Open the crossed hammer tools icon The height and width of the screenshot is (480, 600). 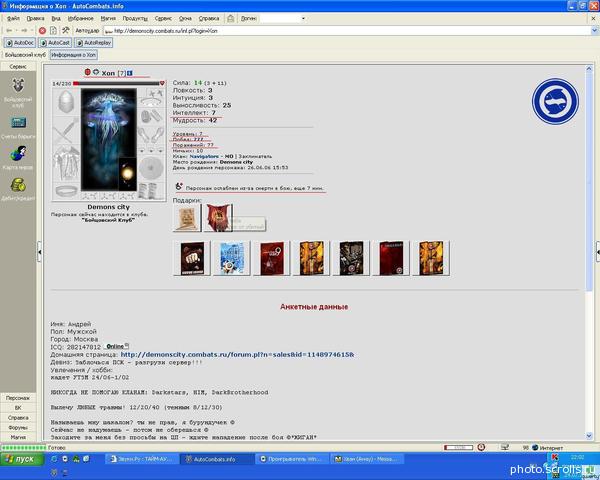click(x=66, y=30)
